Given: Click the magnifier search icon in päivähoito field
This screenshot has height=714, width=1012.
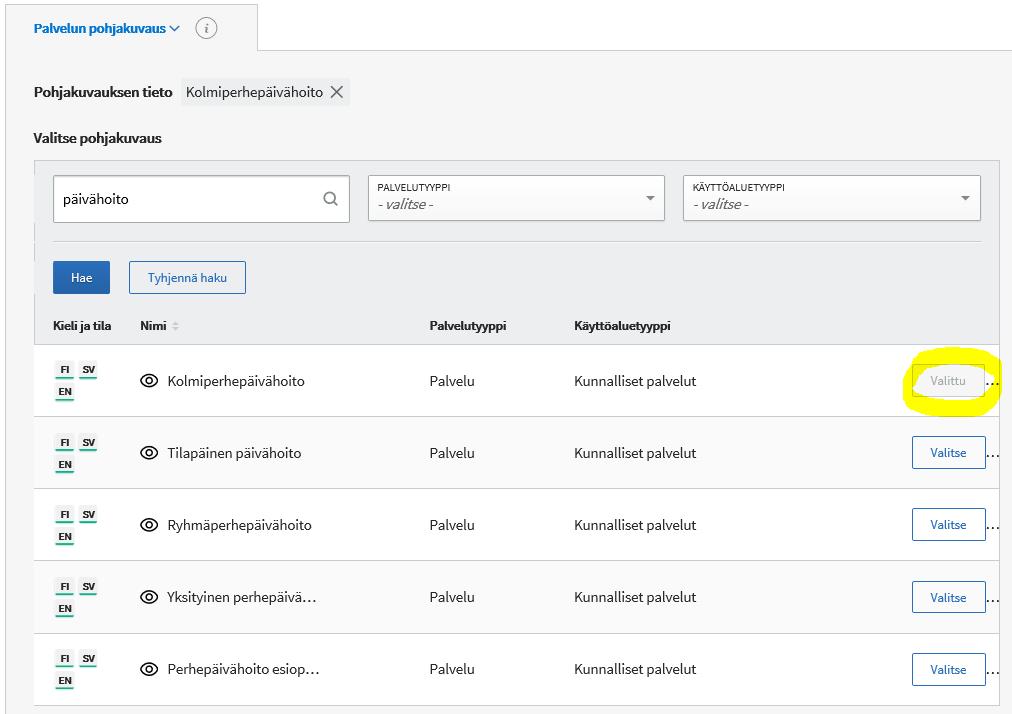Looking at the screenshot, I should pos(330,198).
